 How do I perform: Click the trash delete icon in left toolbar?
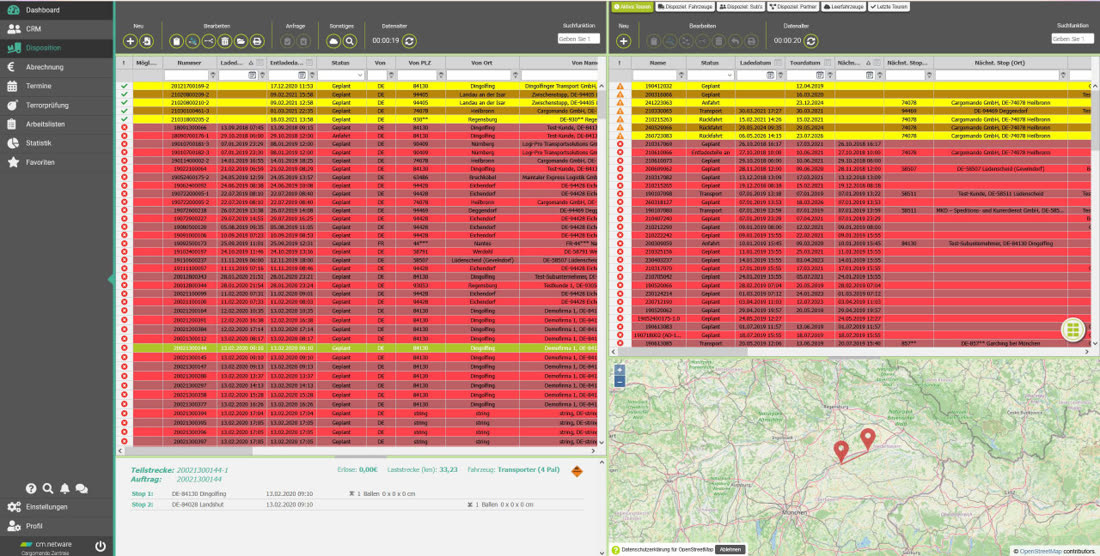tap(224, 41)
